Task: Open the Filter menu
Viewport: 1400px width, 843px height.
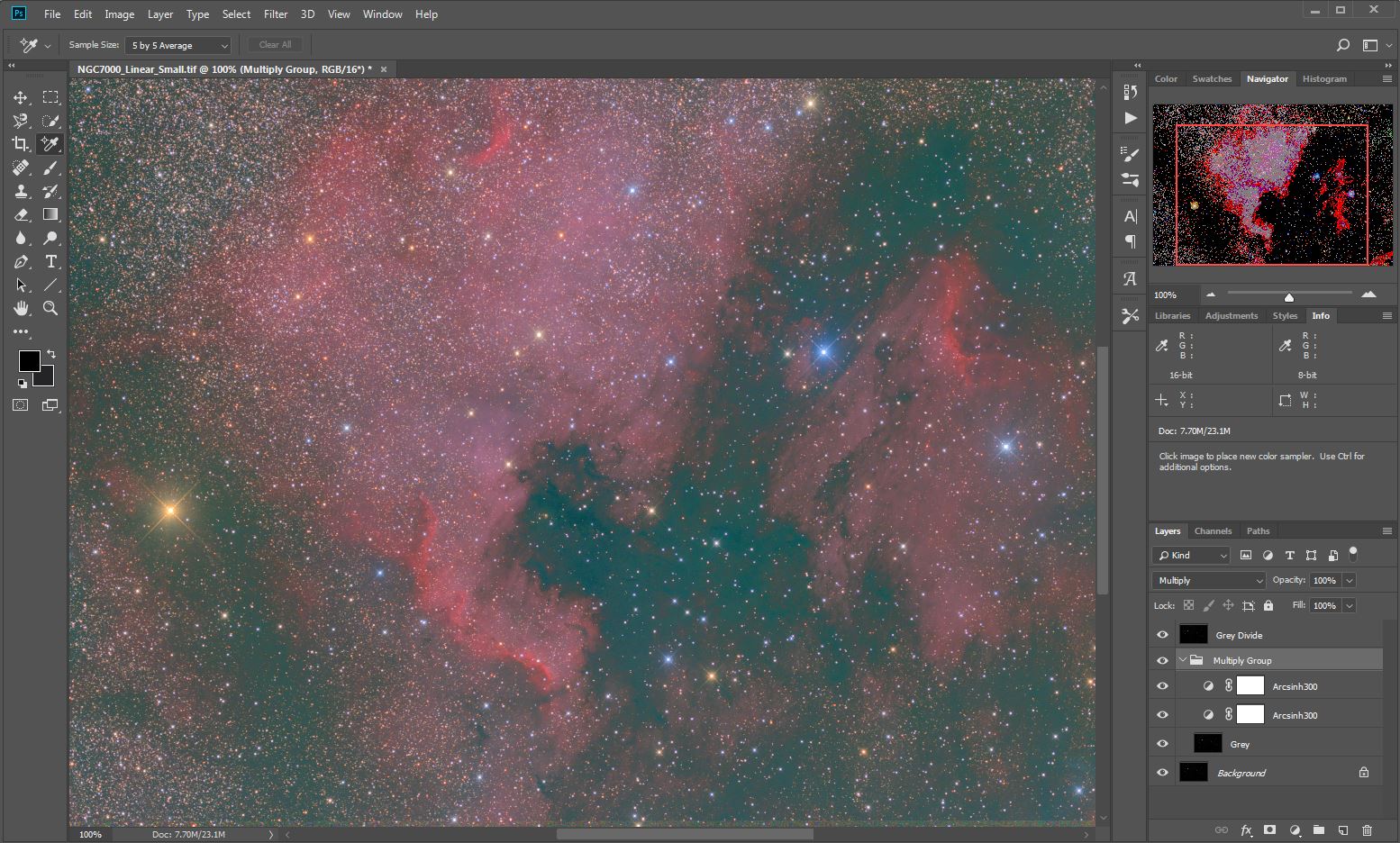Action: 276,14
